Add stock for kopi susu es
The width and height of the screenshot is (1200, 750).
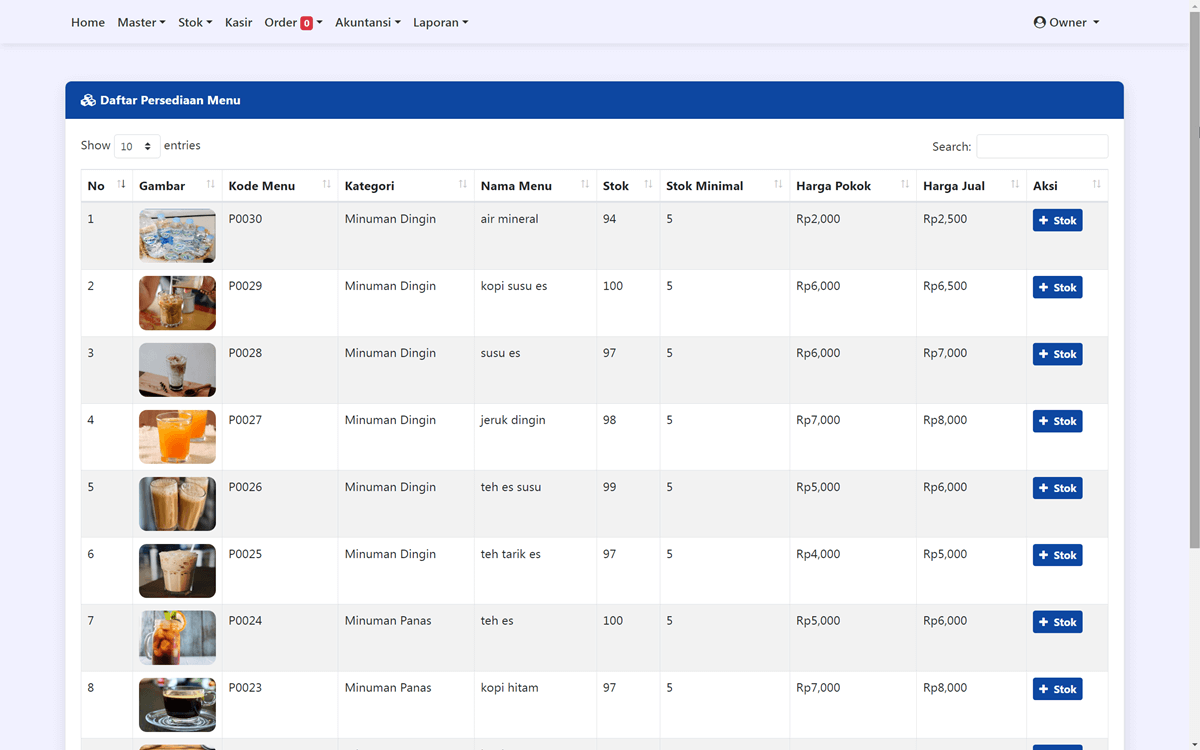[1057, 287]
